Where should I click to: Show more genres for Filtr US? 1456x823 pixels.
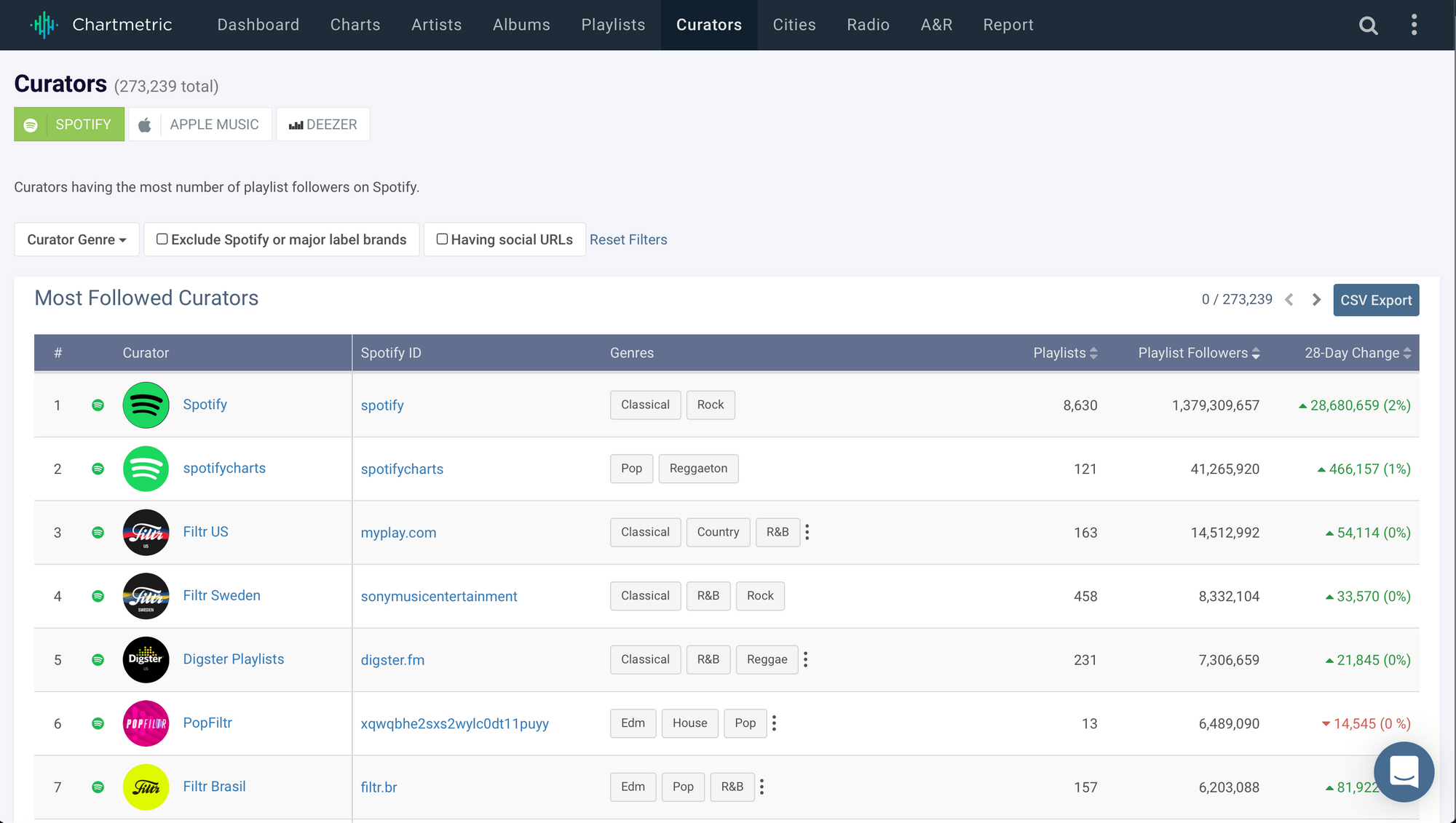click(x=807, y=532)
